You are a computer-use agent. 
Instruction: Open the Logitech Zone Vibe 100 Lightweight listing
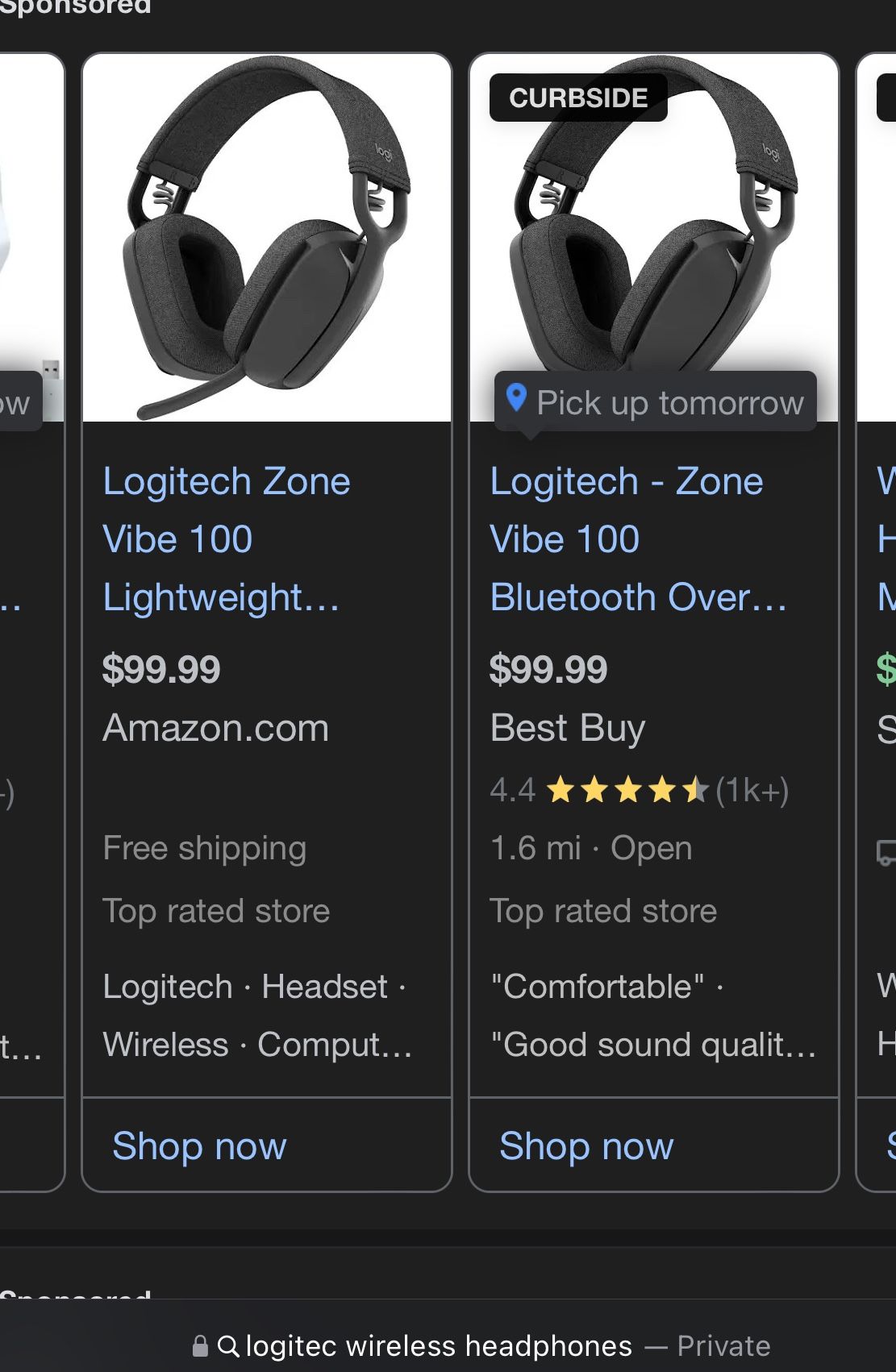[226, 538]
